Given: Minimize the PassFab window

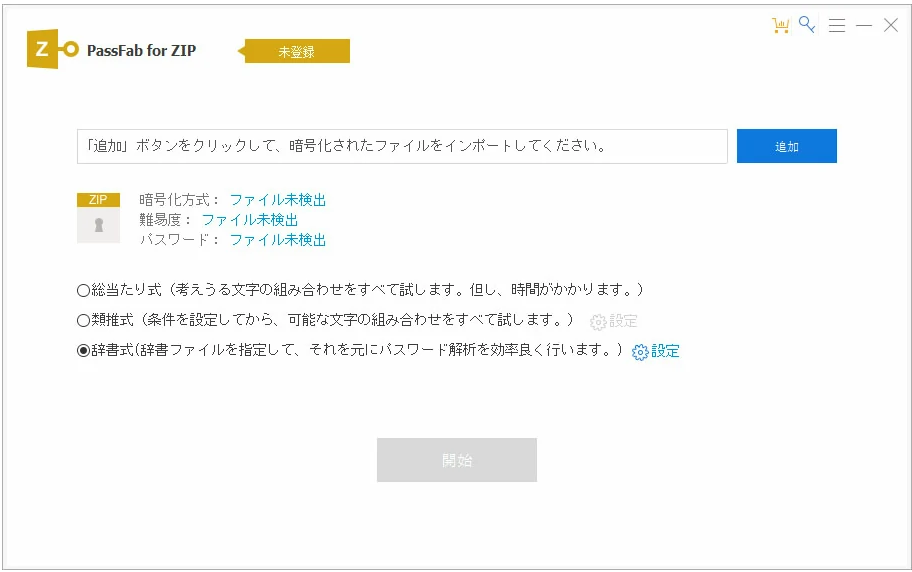Looking at the screenshot, I should click(x=864, y=25).
